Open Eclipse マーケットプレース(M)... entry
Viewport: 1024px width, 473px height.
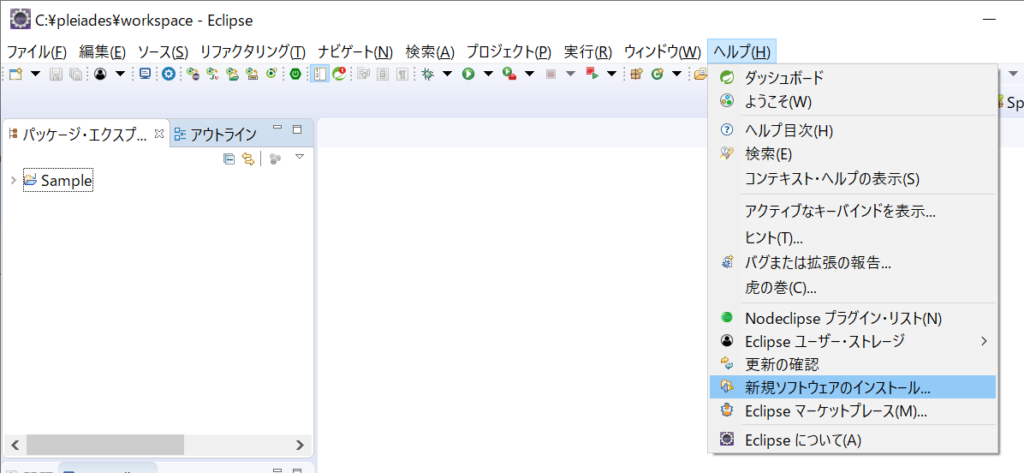(x=853, y=411)
